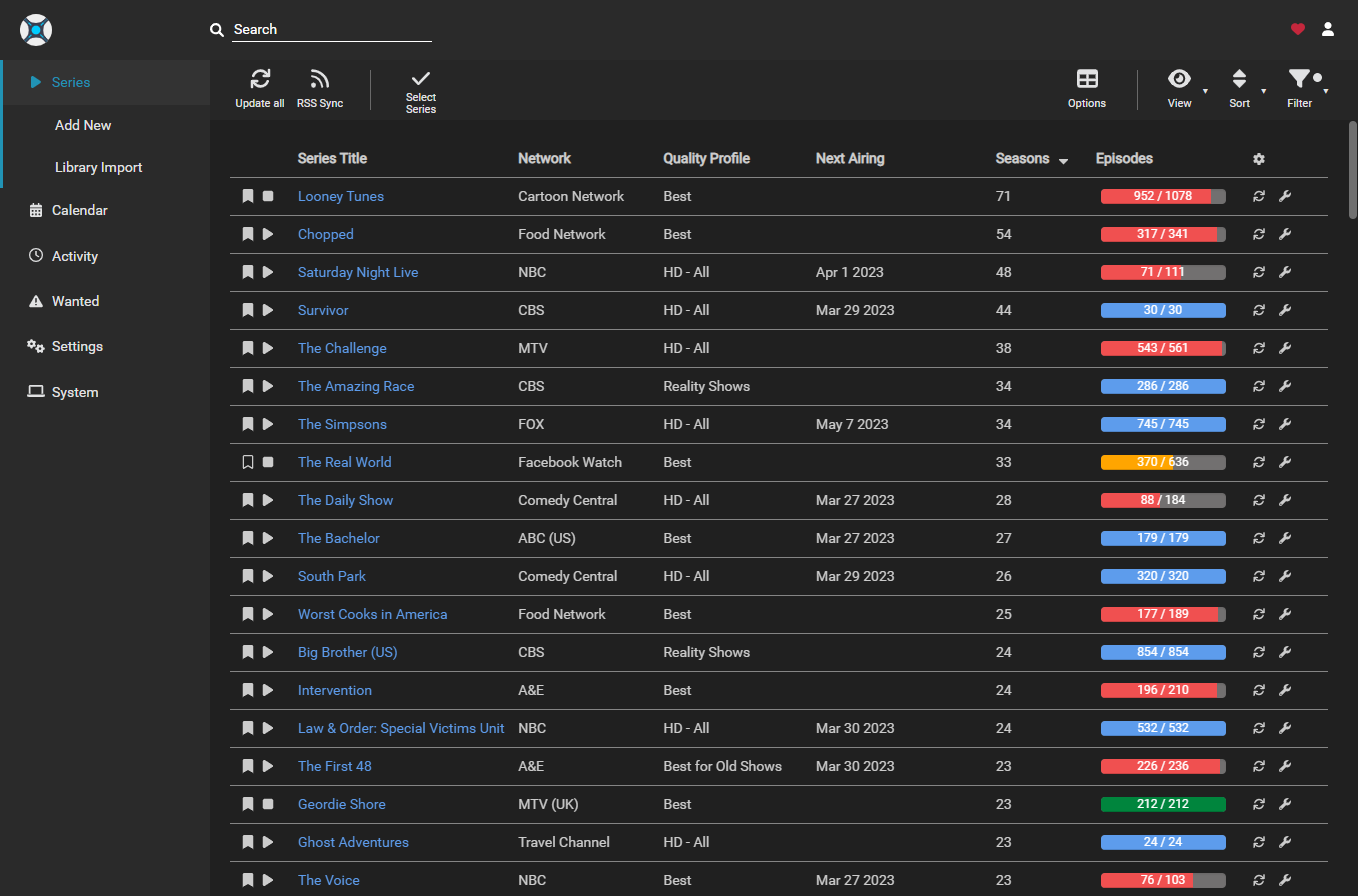The width and height of the screenshot is (1358, 896).
Task: Click the donate heart icon
Action: pyautogui.click(x=1298, y=29)
